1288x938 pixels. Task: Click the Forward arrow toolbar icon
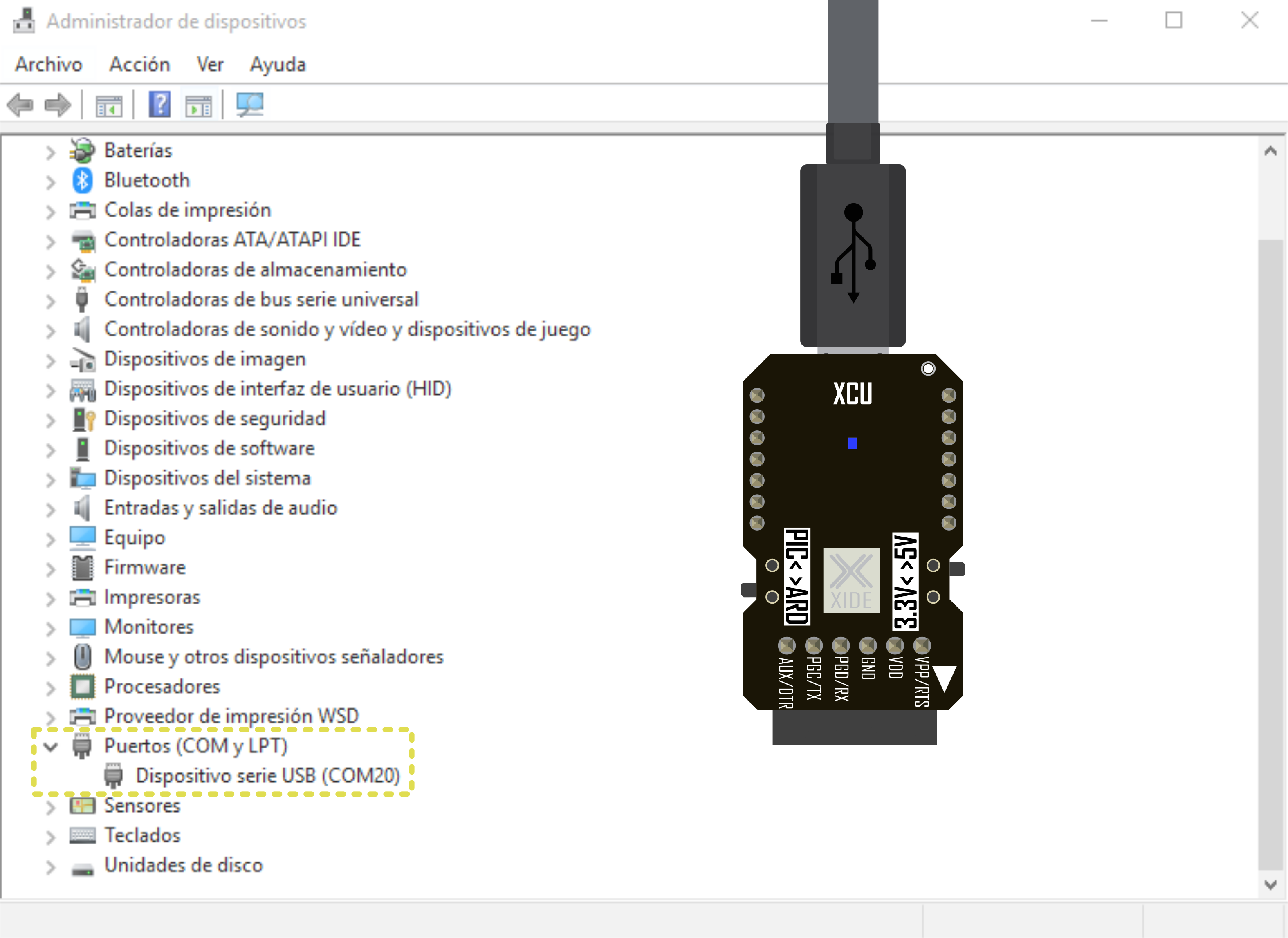click(57, 105)
